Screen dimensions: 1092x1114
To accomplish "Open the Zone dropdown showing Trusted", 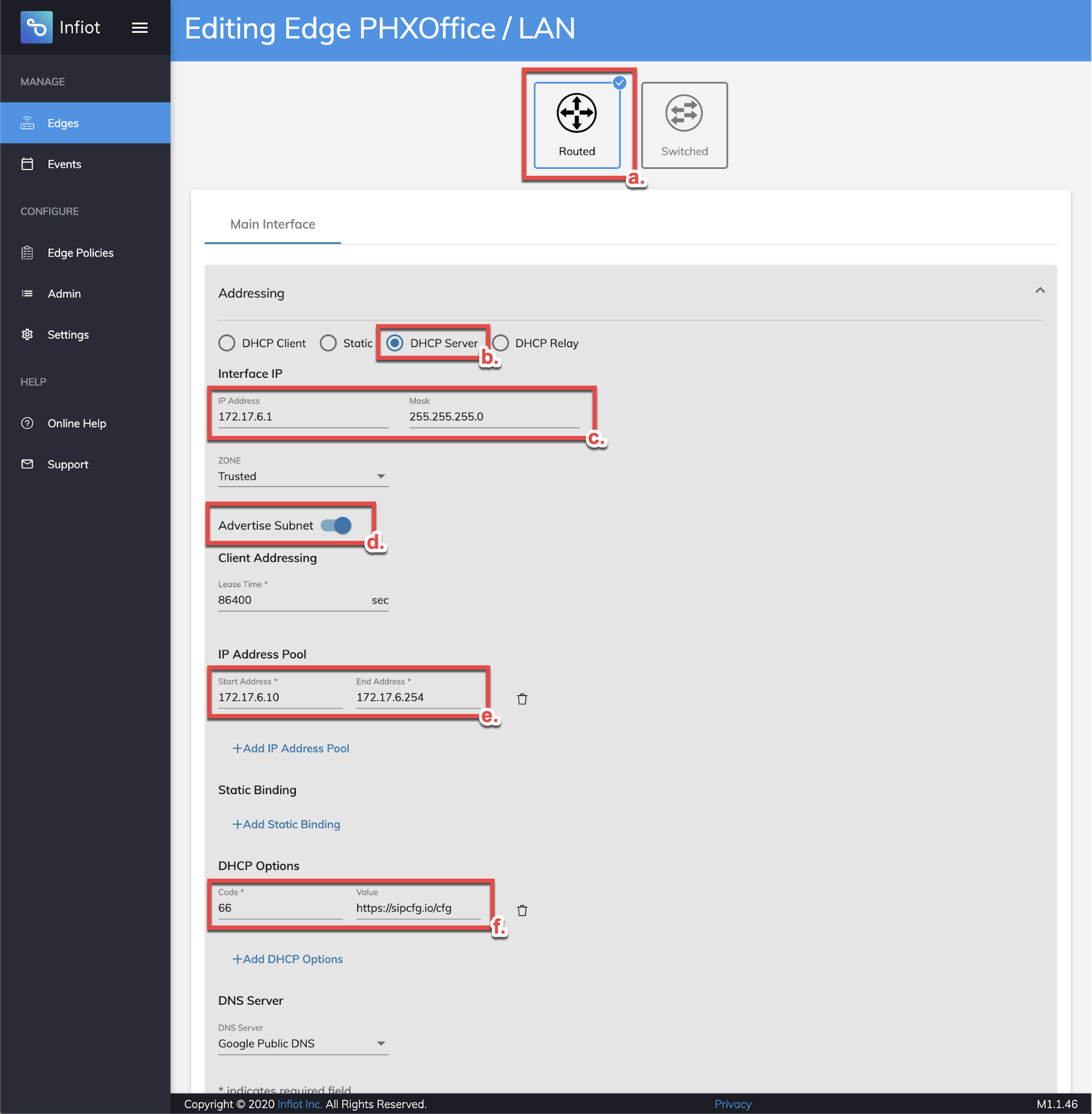I will (x=303, y=476).
